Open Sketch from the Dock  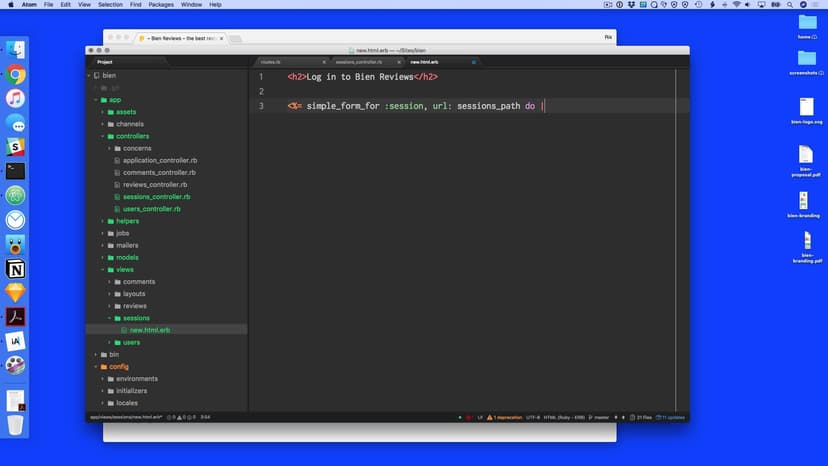[15, 293]
